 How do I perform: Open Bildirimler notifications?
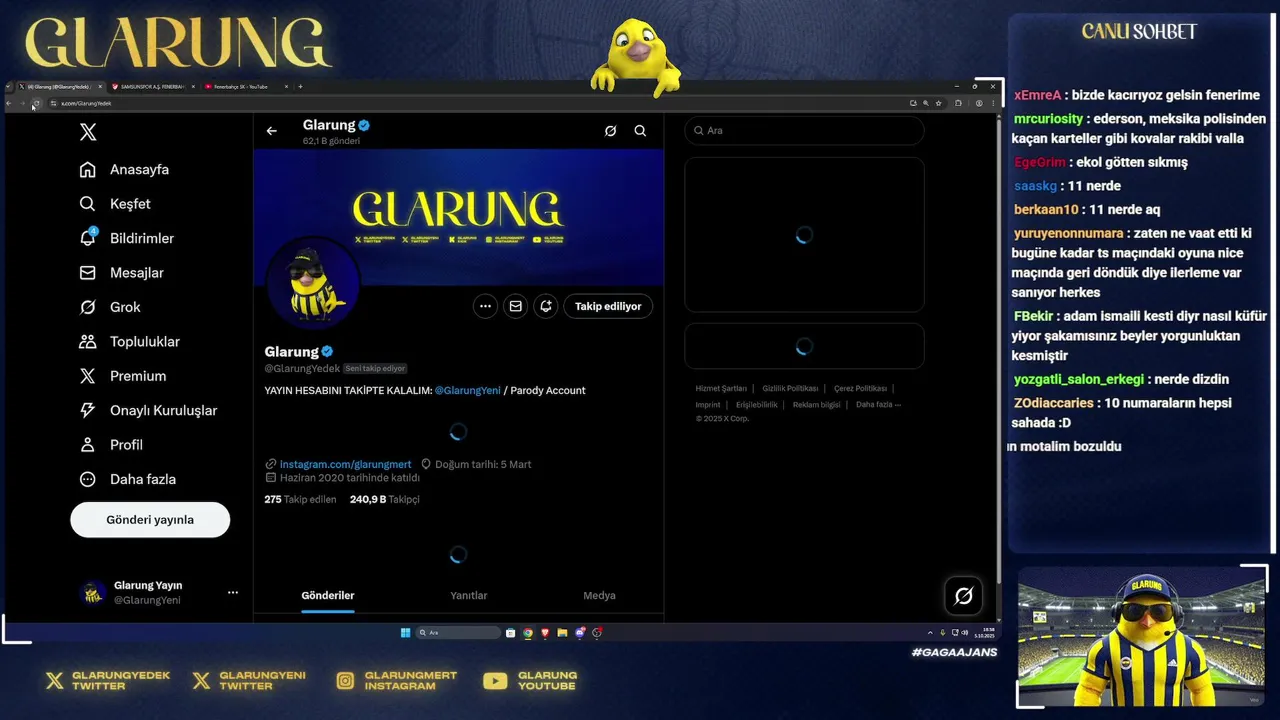126,238
